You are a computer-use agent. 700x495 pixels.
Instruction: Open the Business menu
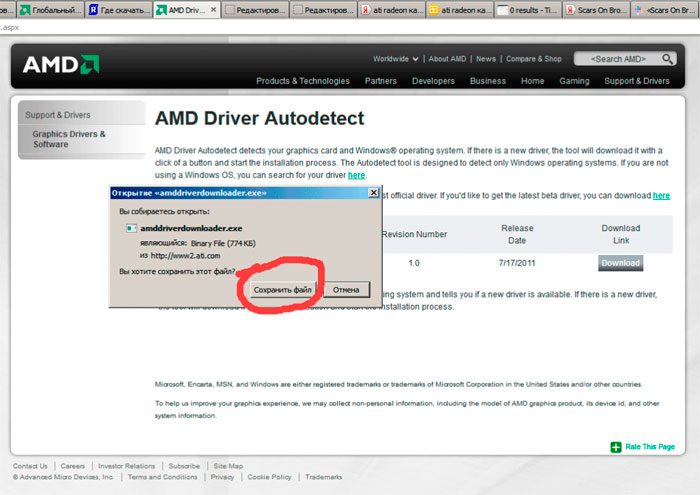488,81
